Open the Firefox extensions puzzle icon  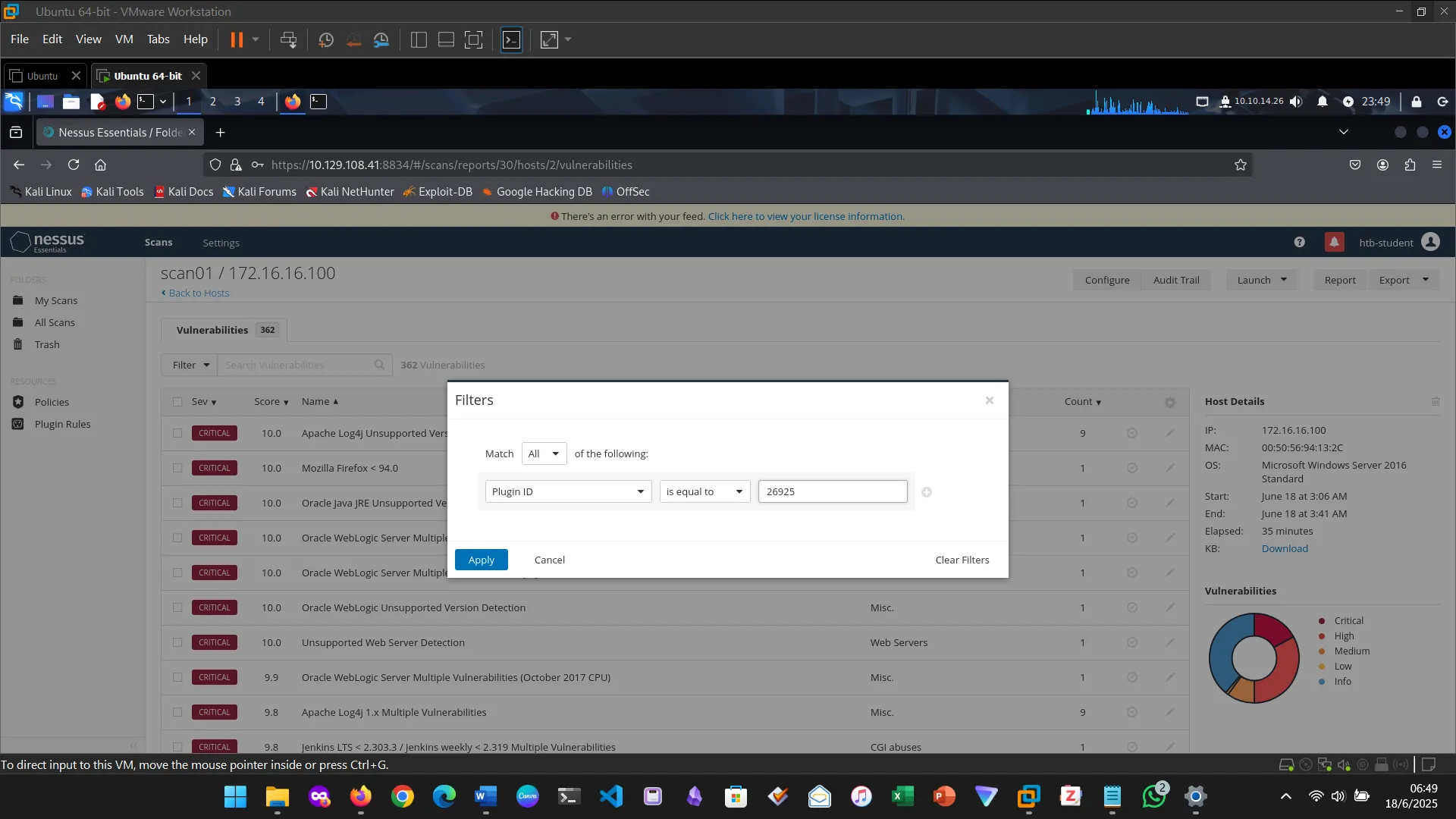click(x=1410, y=165)
